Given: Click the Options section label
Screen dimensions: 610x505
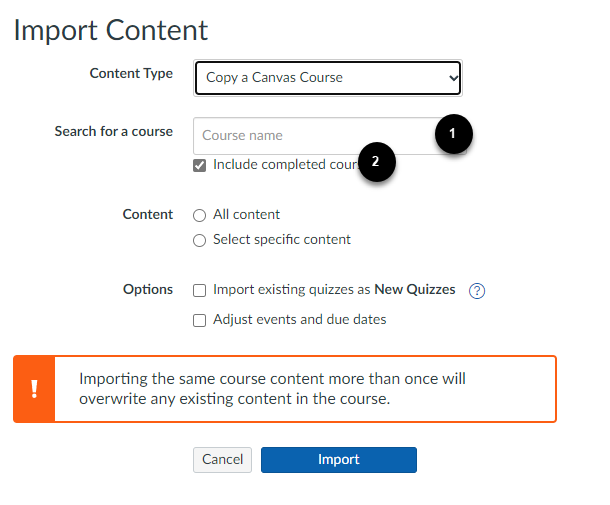Looking at the screenshot, I should (148, 289).
